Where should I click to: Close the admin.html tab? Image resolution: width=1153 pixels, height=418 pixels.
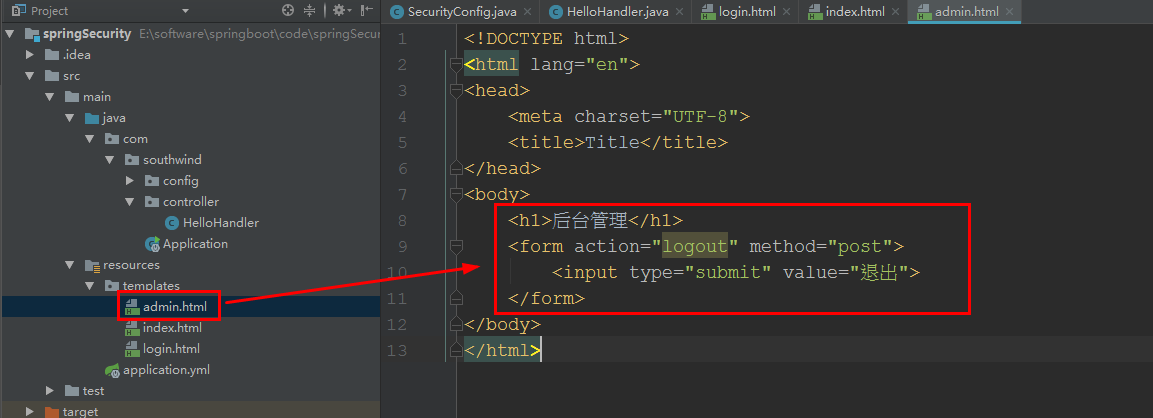(x=1010, y=12)
